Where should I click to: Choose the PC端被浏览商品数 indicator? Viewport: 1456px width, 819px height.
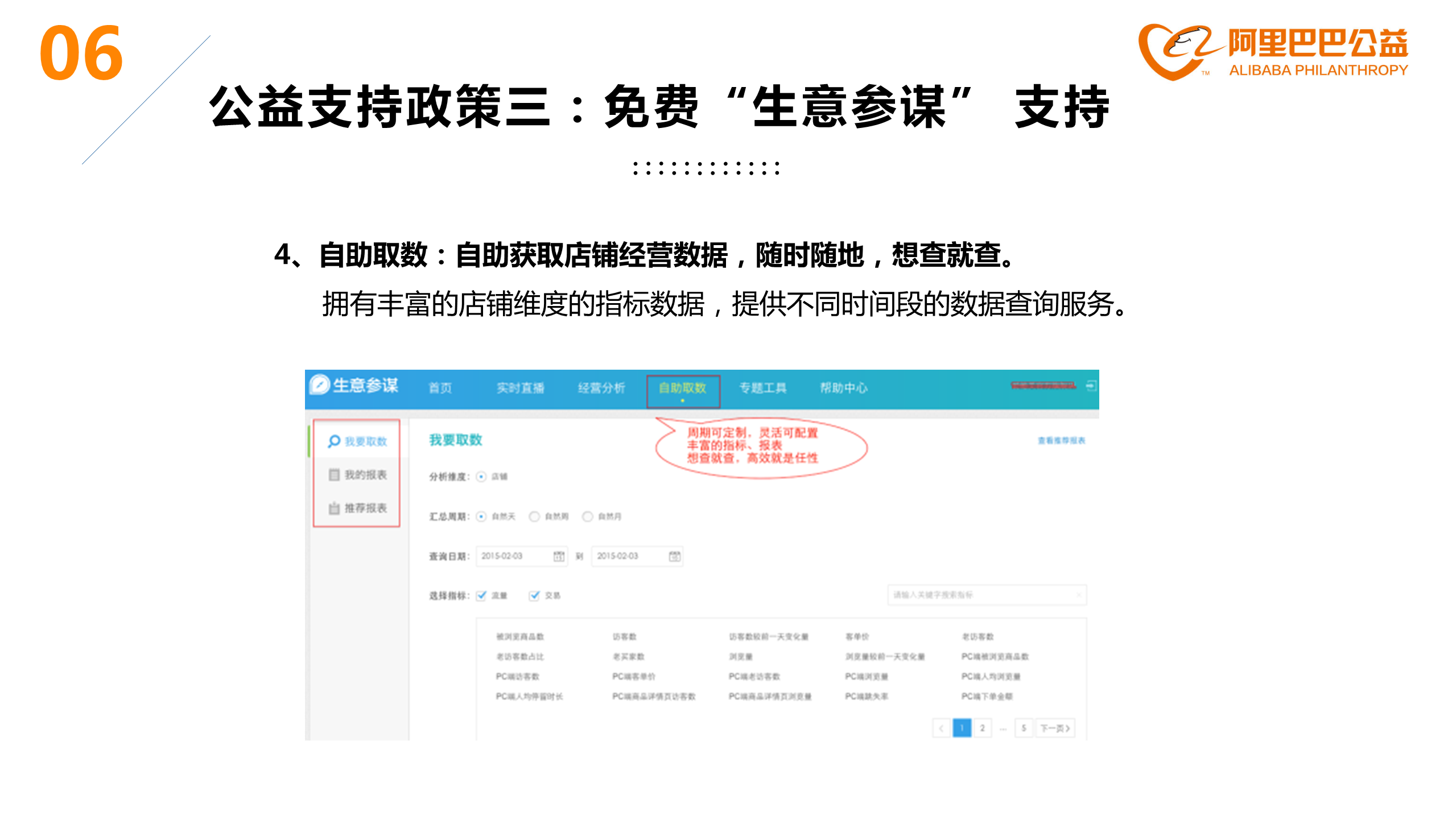tap(995, 656)
